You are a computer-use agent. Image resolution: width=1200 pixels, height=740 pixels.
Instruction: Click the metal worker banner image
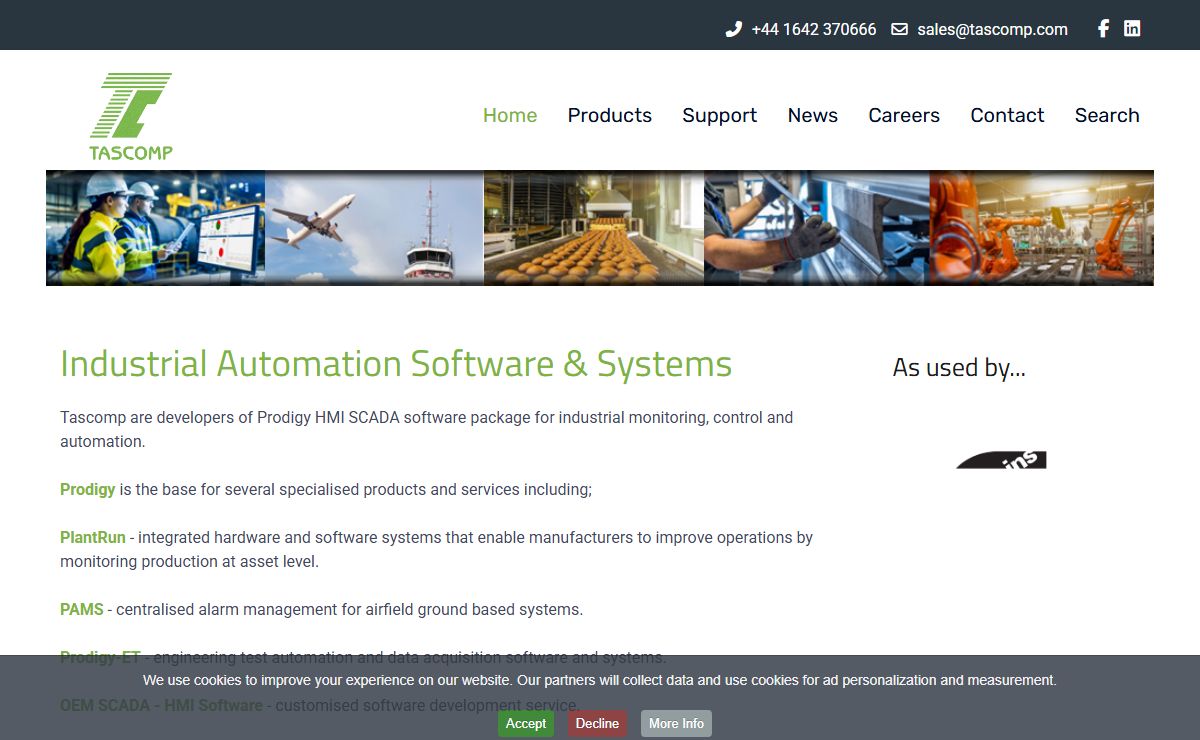click(817, 228)
